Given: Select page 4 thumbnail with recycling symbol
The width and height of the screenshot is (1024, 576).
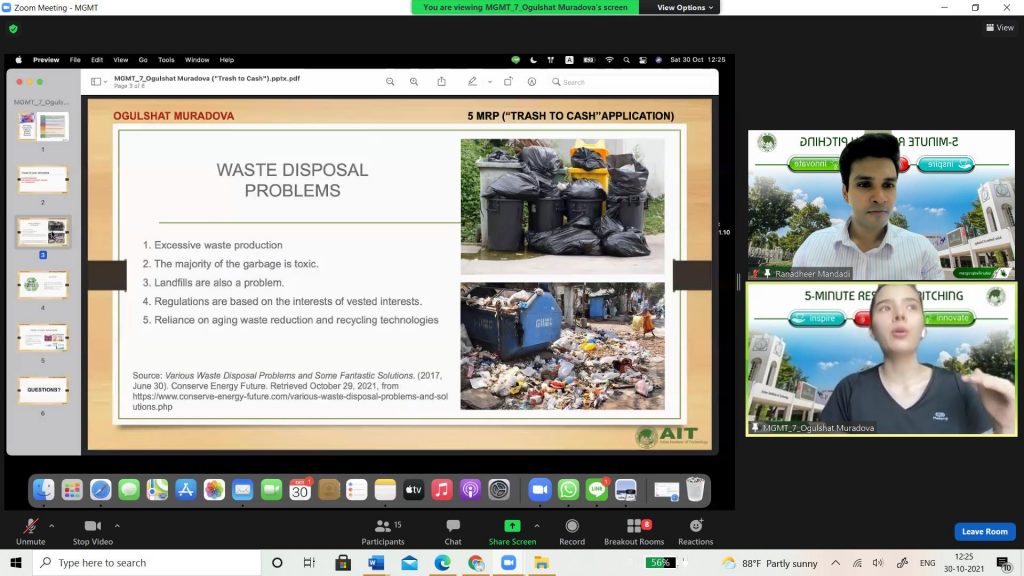Looking at the screenshot, I should click(43, 285).
